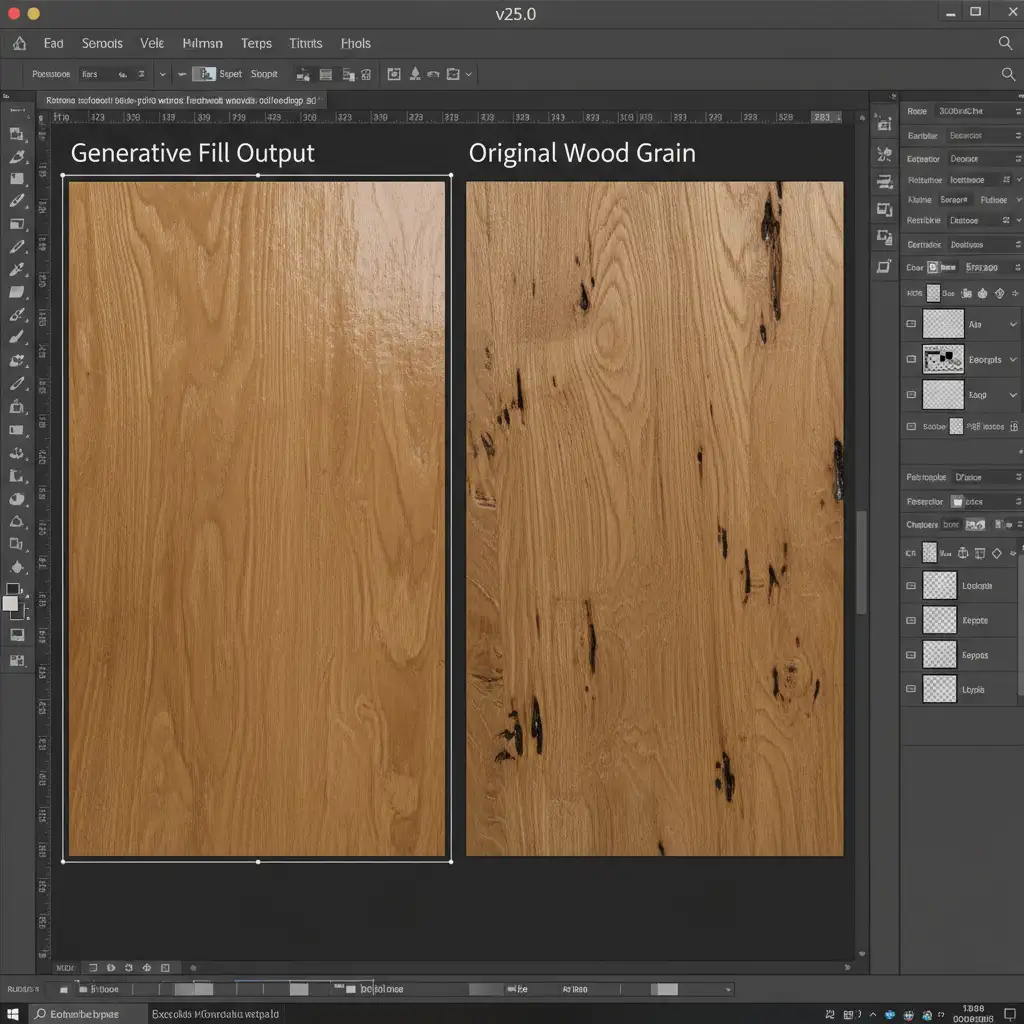Open the Vele menu

[x=152, y=44]
